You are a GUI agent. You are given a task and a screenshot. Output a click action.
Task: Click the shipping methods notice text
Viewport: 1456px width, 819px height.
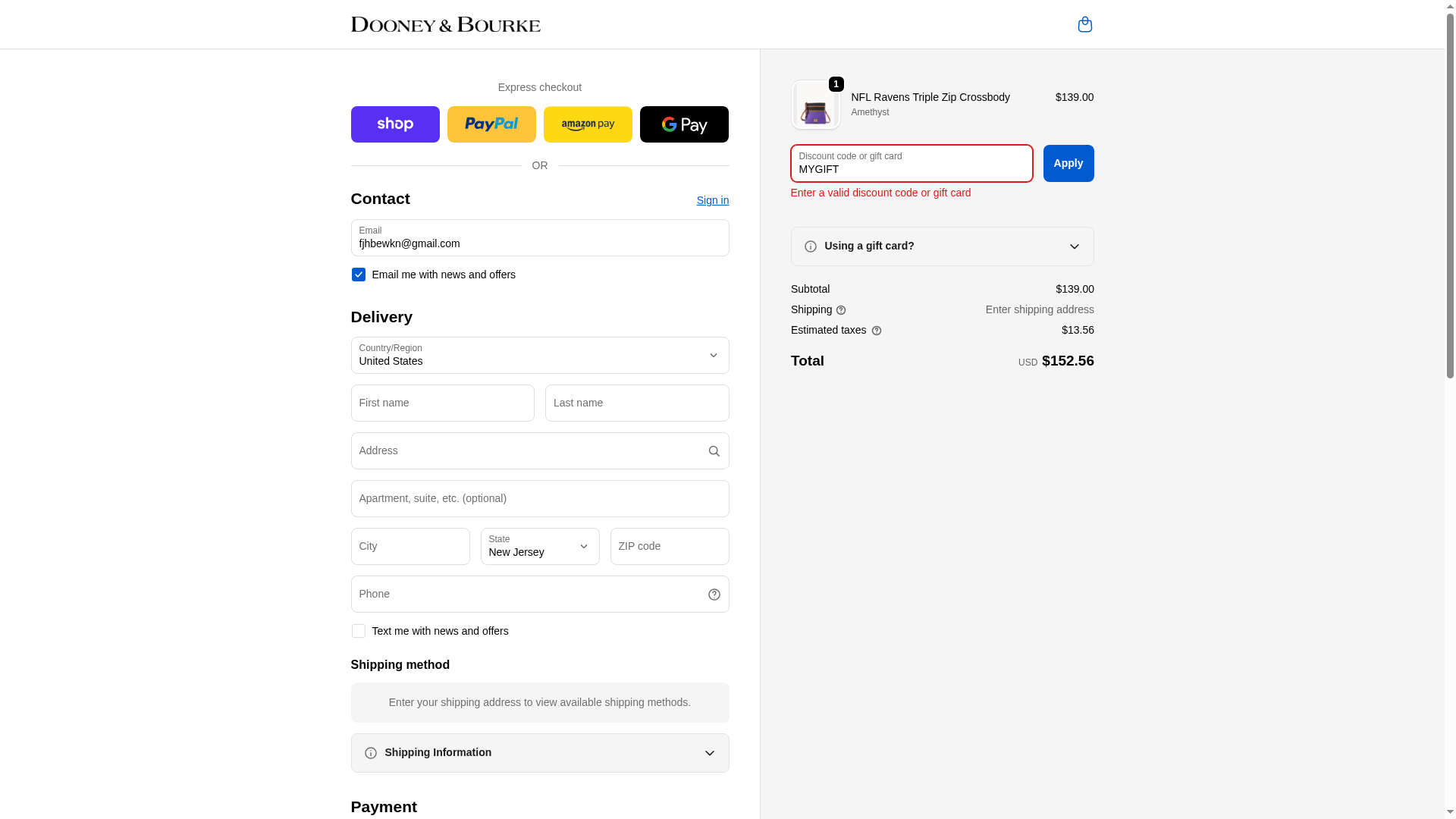click(x=540, y=702)
